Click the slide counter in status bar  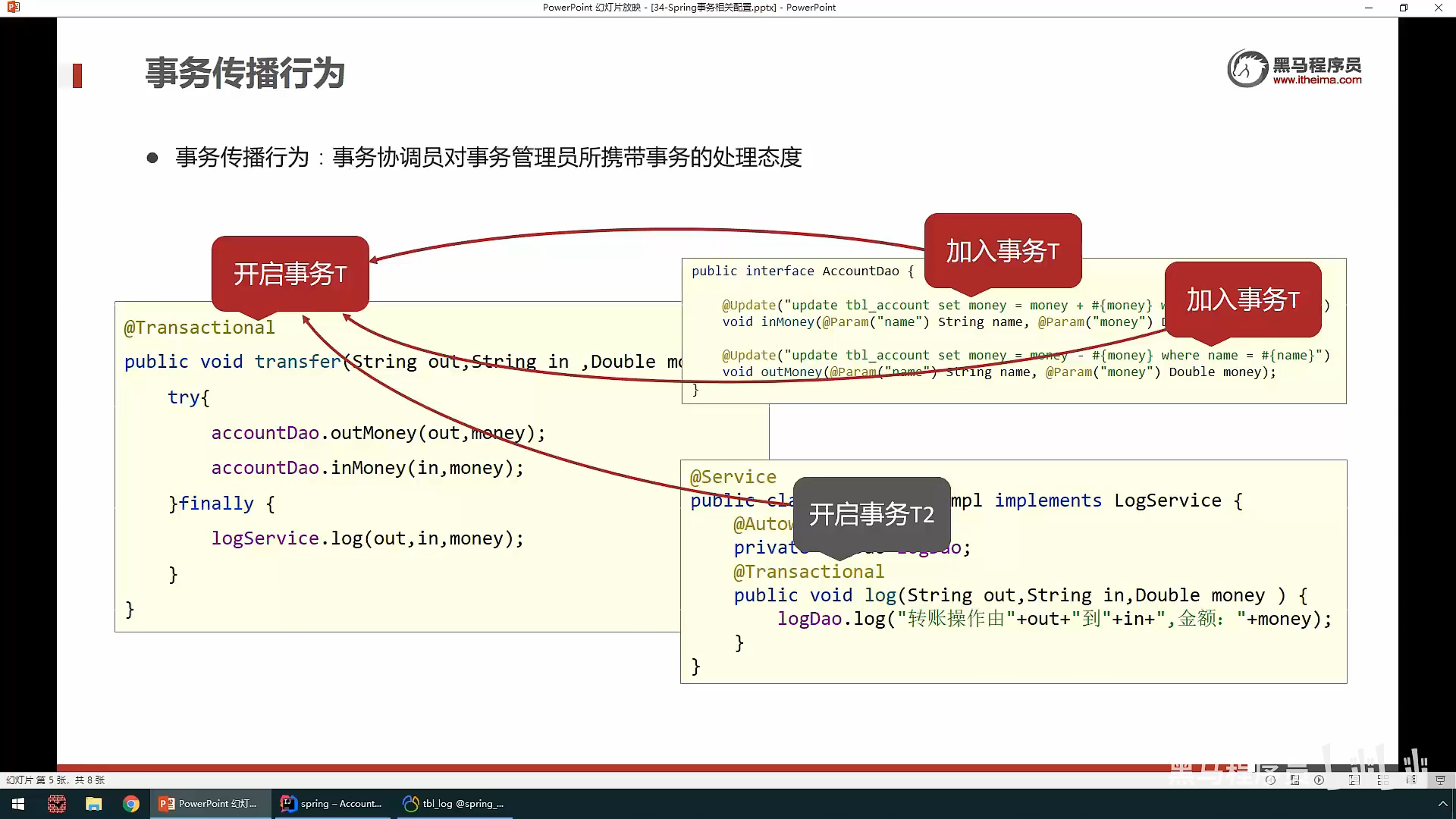(55, 780)
